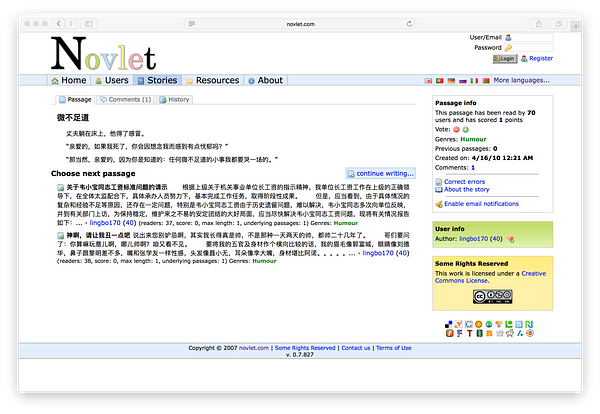
Task: Vote up with the green plus icon
Action: click(x=465, y=130)
